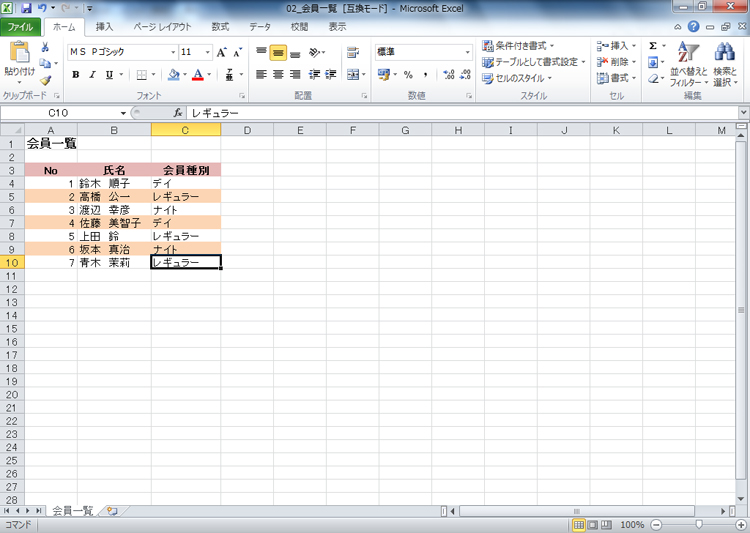
Task: Open the number format dropdown
Action: tap(467, 52)
